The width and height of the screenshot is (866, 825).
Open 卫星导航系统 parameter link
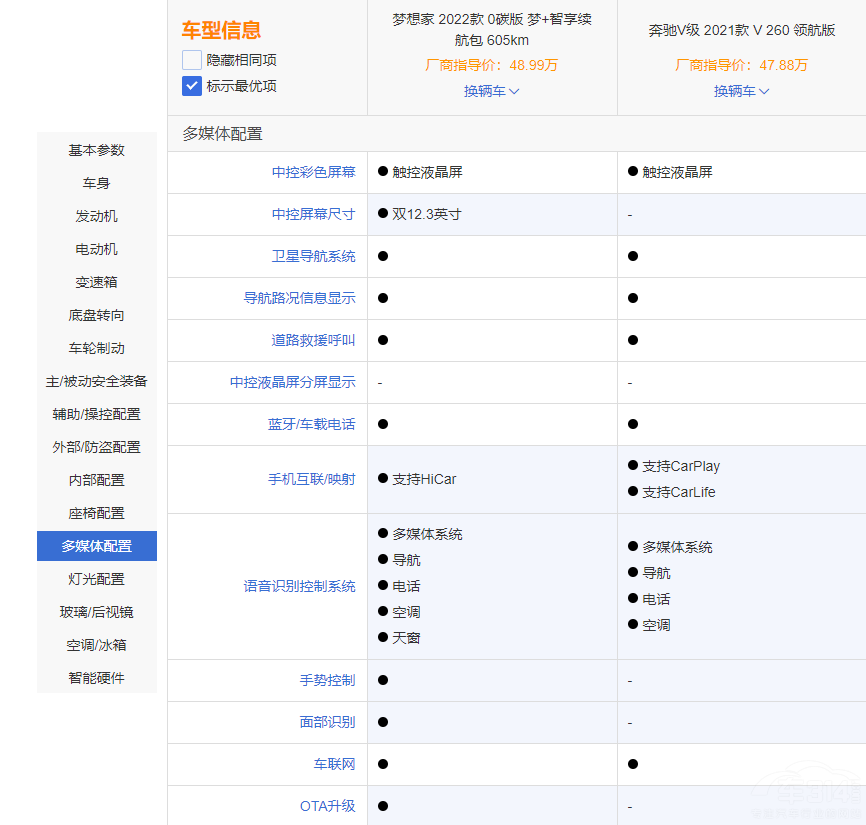point(313,256)
